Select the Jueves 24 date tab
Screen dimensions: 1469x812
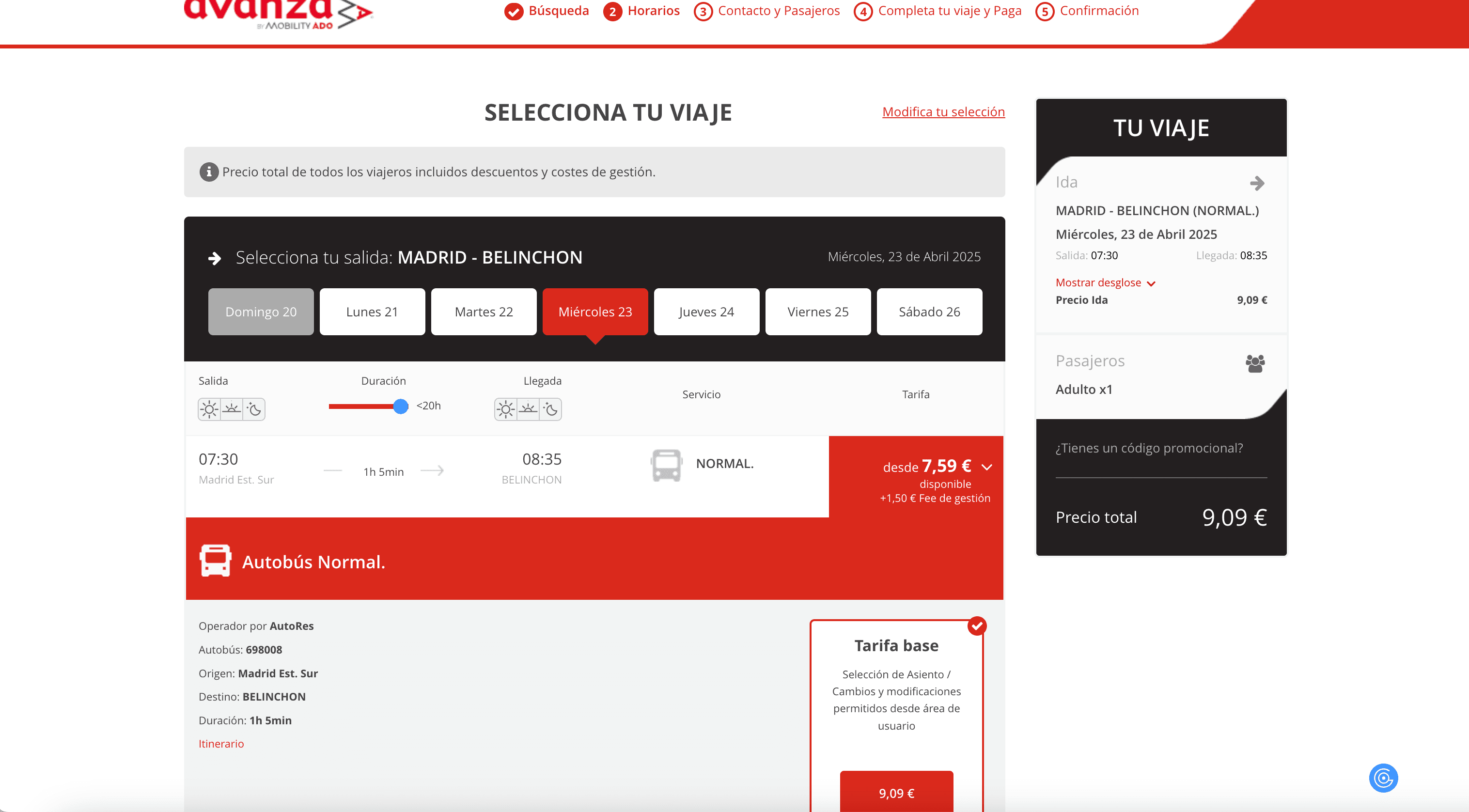click(x=706, y=312)
